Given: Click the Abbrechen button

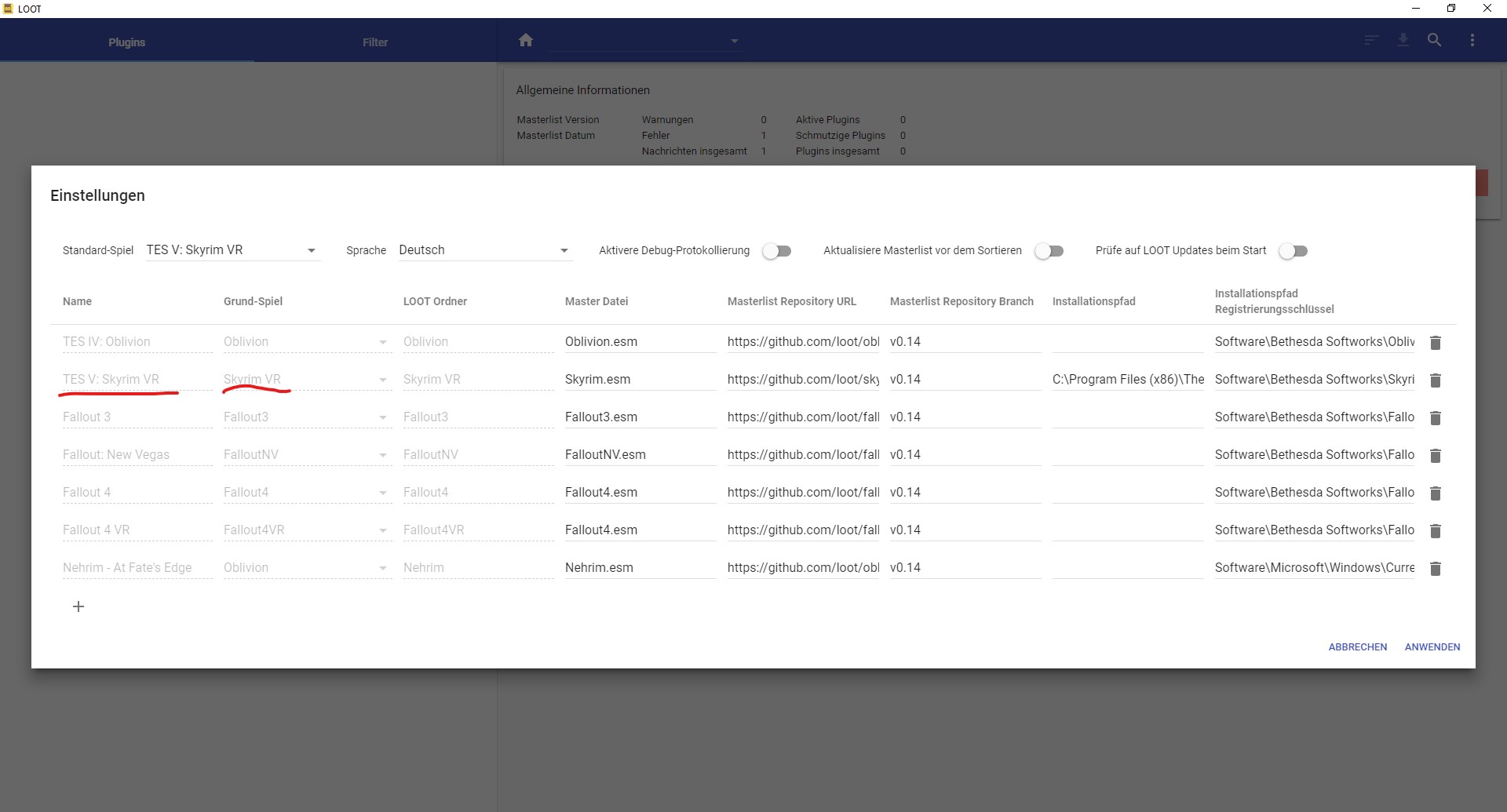Looking at the screenshot, I should click(x=1357, y=647).
